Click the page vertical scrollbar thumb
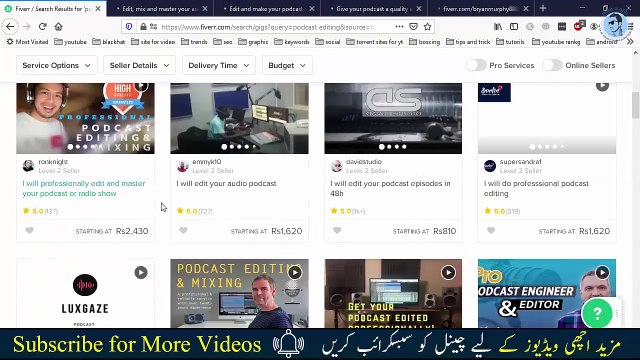This screenshot has height=360, width=640. coord(635,105)
